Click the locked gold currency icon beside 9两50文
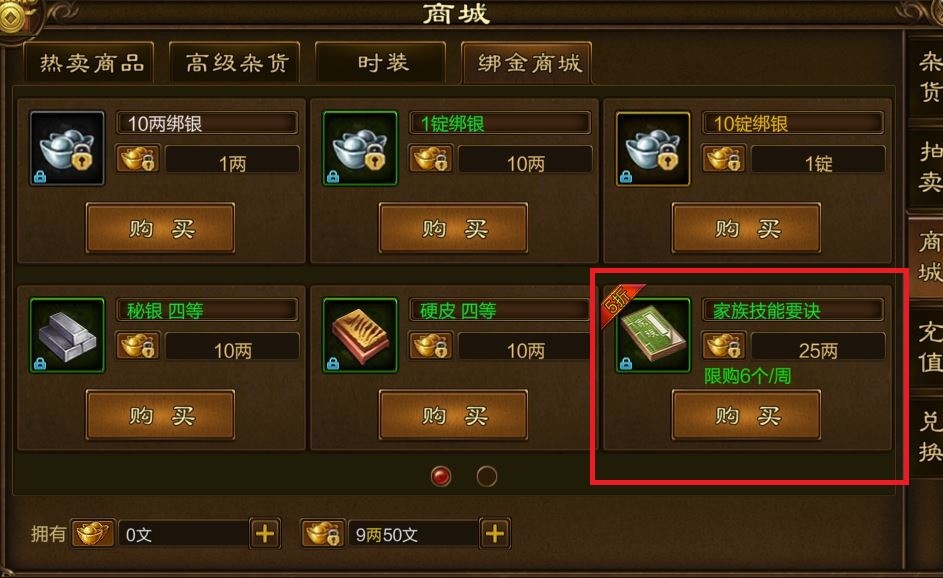 (x=323, y=533)
